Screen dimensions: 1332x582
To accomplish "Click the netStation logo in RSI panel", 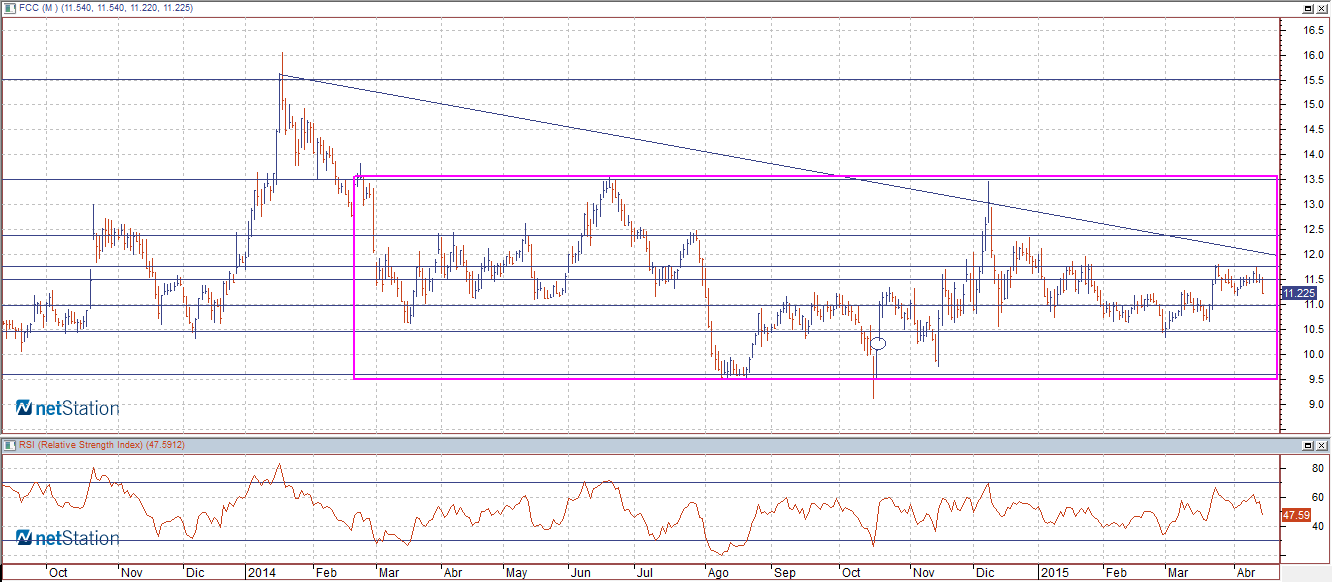I will pos(67,538).
